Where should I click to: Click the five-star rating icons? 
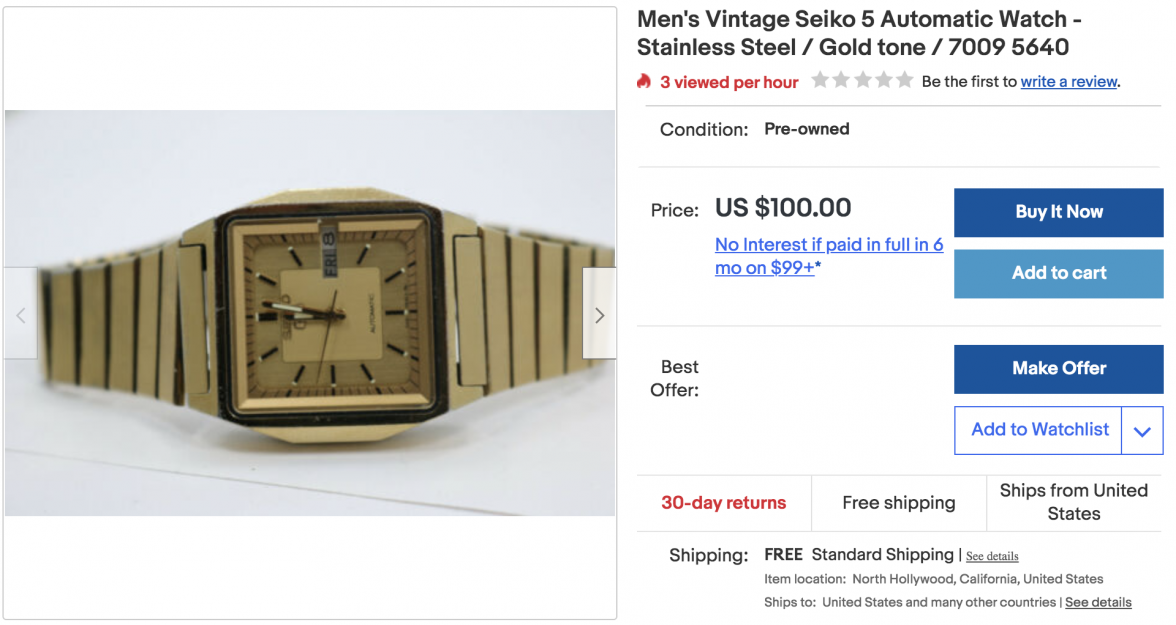[862, 80]
